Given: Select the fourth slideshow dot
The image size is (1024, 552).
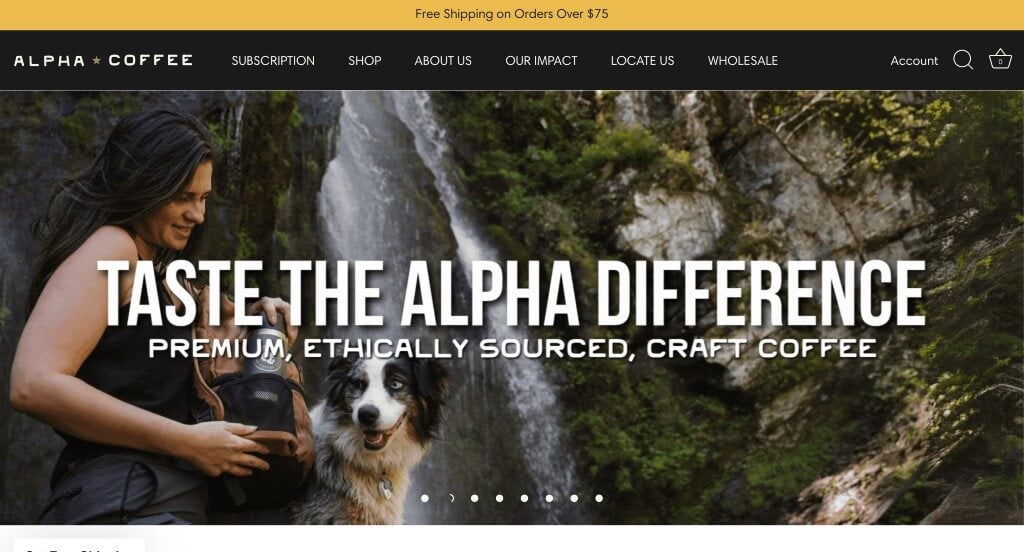Looking at the screenshot, I should pyautogui.click(x=500, y=498).
